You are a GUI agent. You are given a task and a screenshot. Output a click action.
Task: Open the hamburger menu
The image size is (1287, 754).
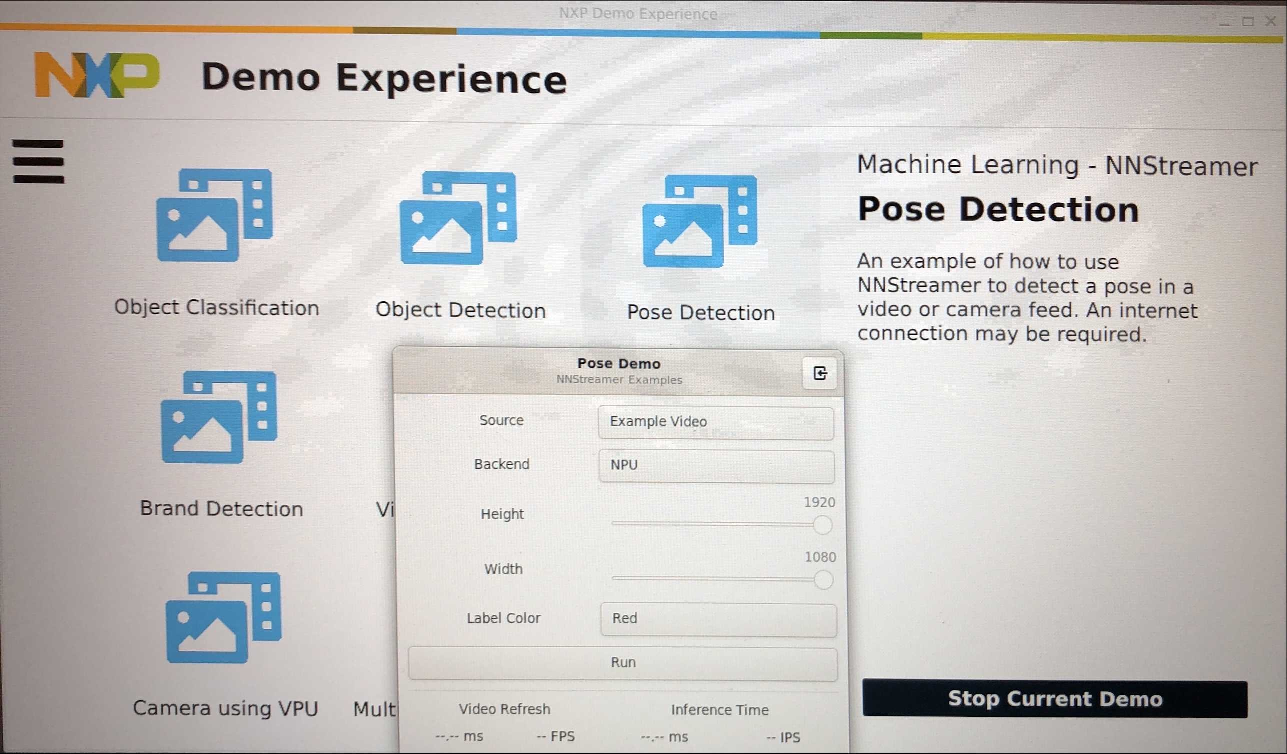click(x=38, y=161)
